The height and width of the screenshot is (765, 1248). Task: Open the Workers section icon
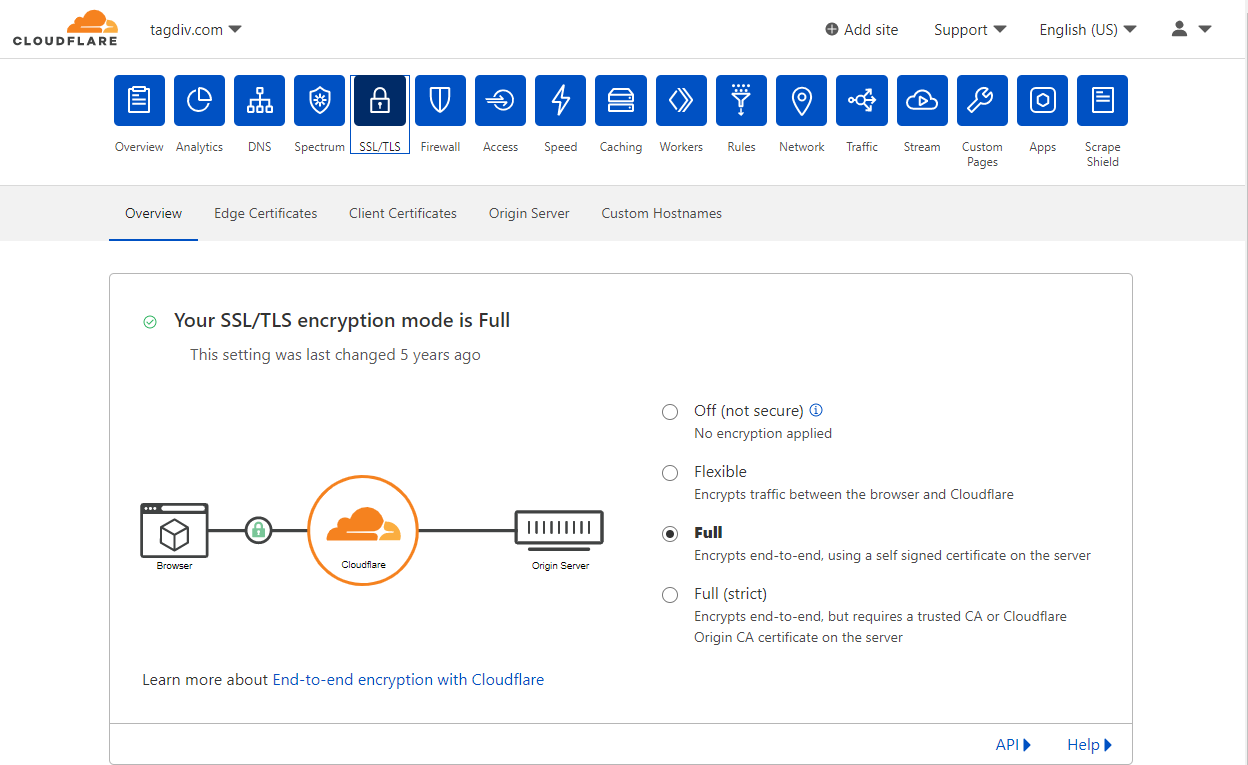[681, 100]
